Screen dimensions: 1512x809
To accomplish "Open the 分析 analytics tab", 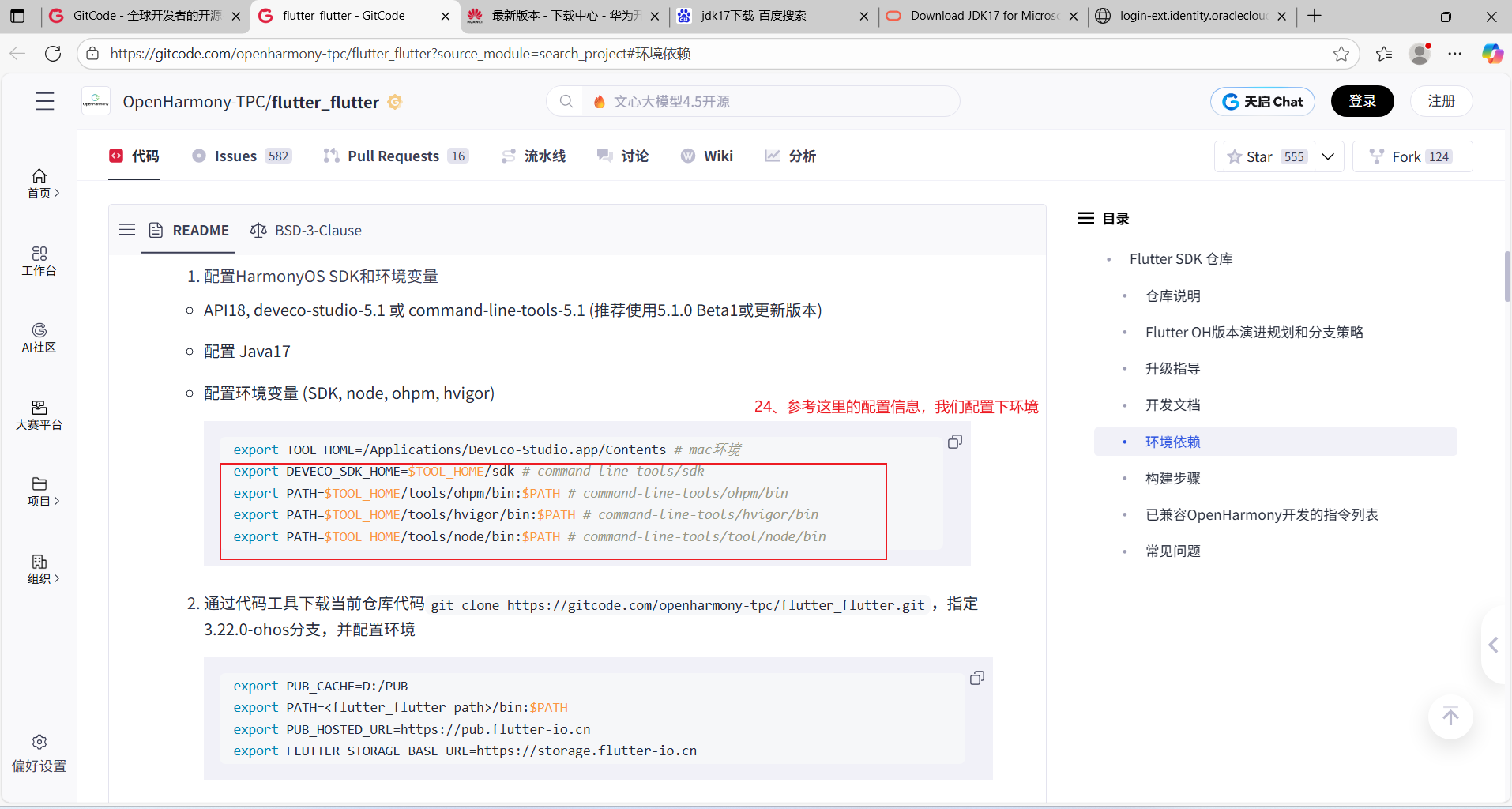I will point(790,156).
